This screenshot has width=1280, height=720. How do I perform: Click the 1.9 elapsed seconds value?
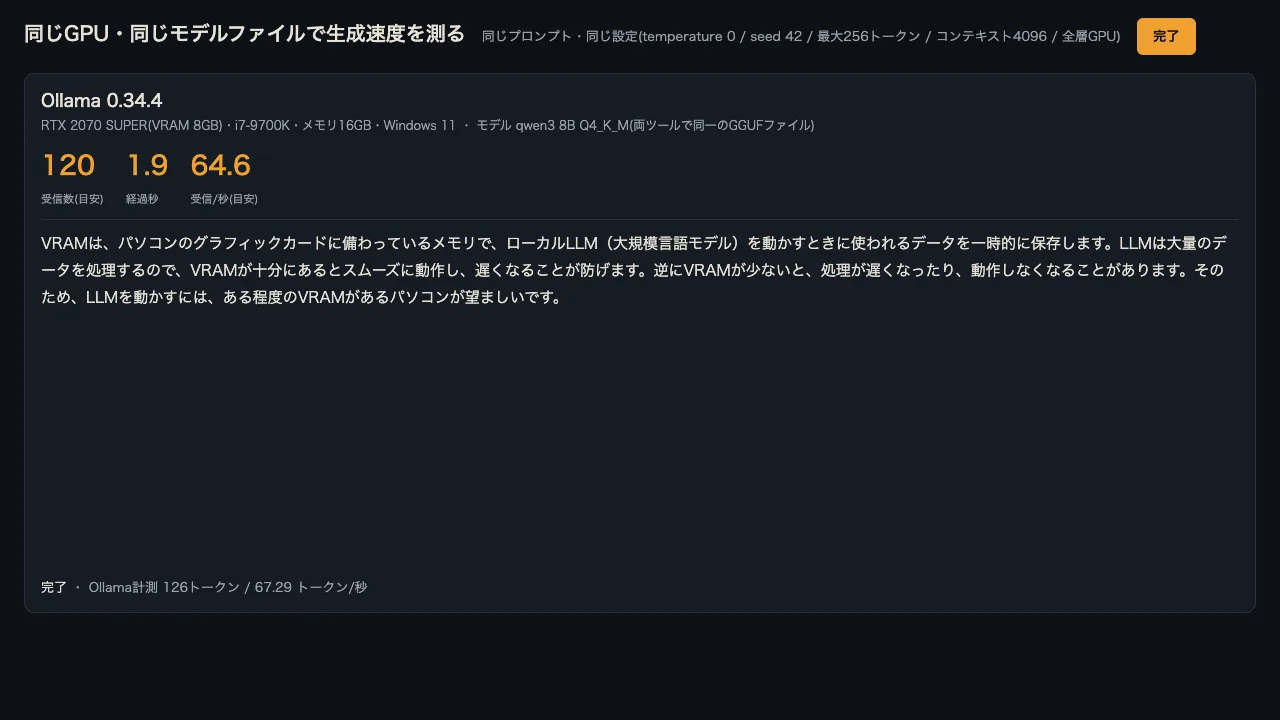pos(147,165)
